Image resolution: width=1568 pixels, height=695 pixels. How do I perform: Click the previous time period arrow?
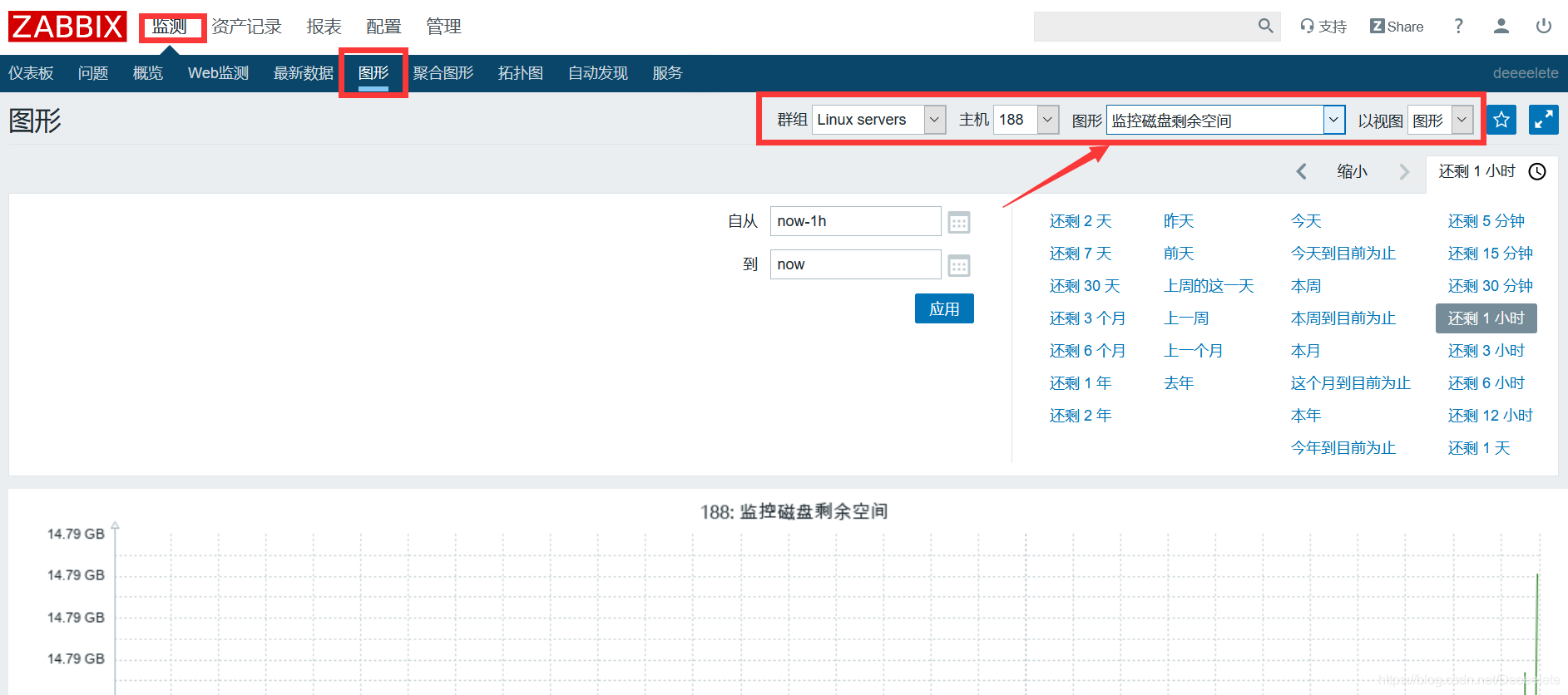coord(1302,171)
